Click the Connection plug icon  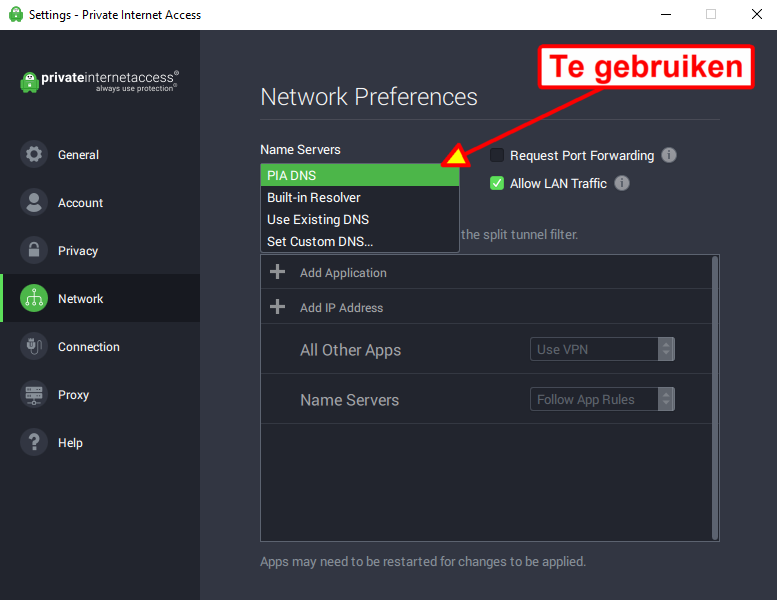tap(34, 346)
